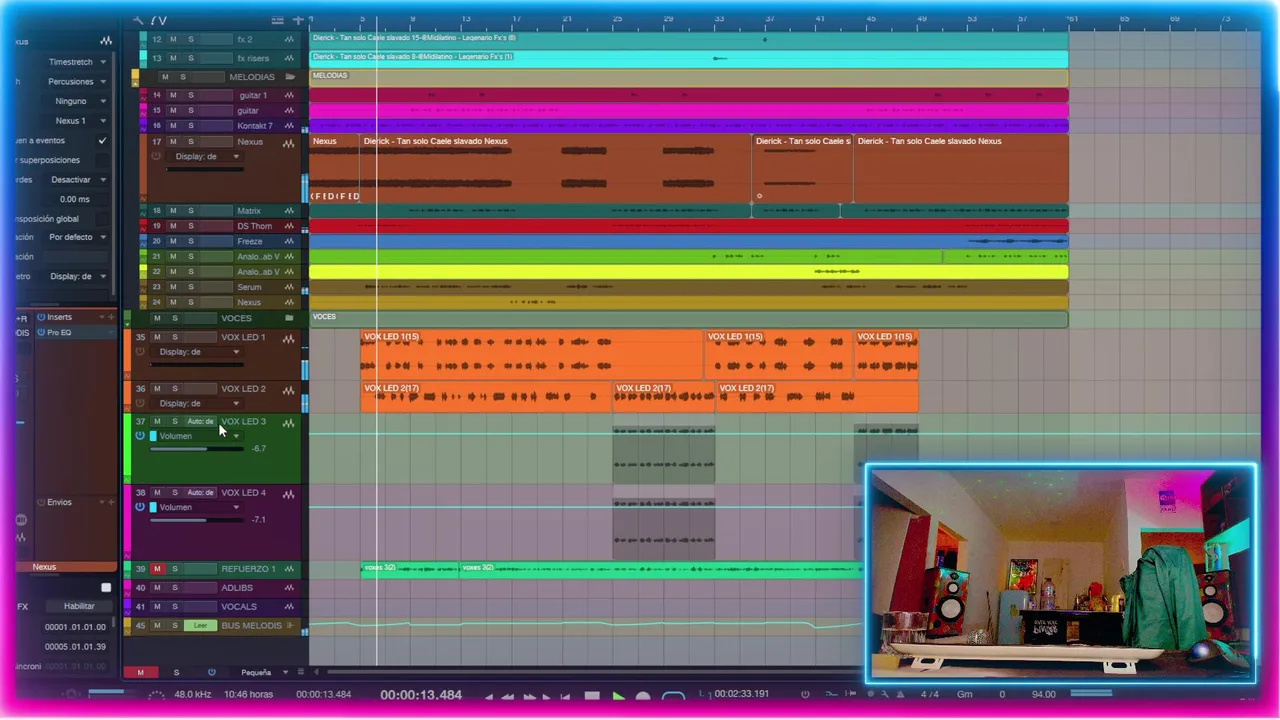The image size is (1280, 720).
Task: Open instrument icon on DS Thorn track
Action: point(289,226)
